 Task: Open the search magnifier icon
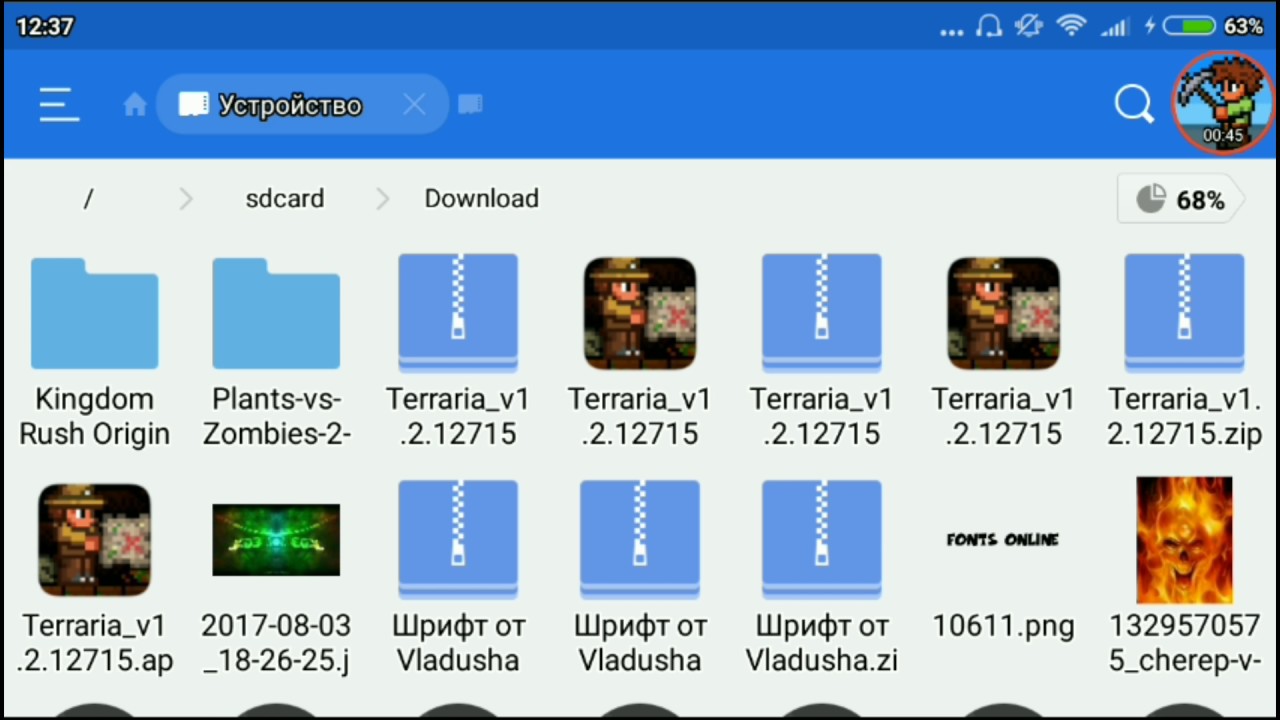pos(1133,104)
